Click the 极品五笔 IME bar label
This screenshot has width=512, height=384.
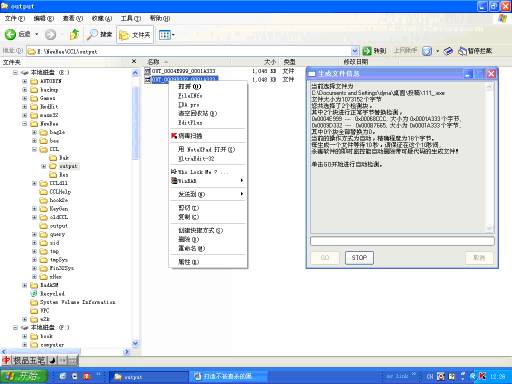tap(29, 360)
